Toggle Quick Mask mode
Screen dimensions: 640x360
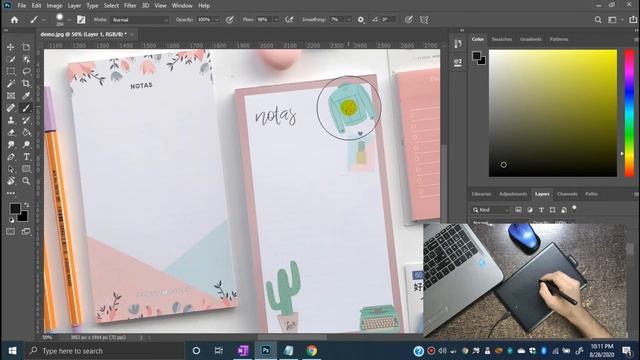(11, 232)
